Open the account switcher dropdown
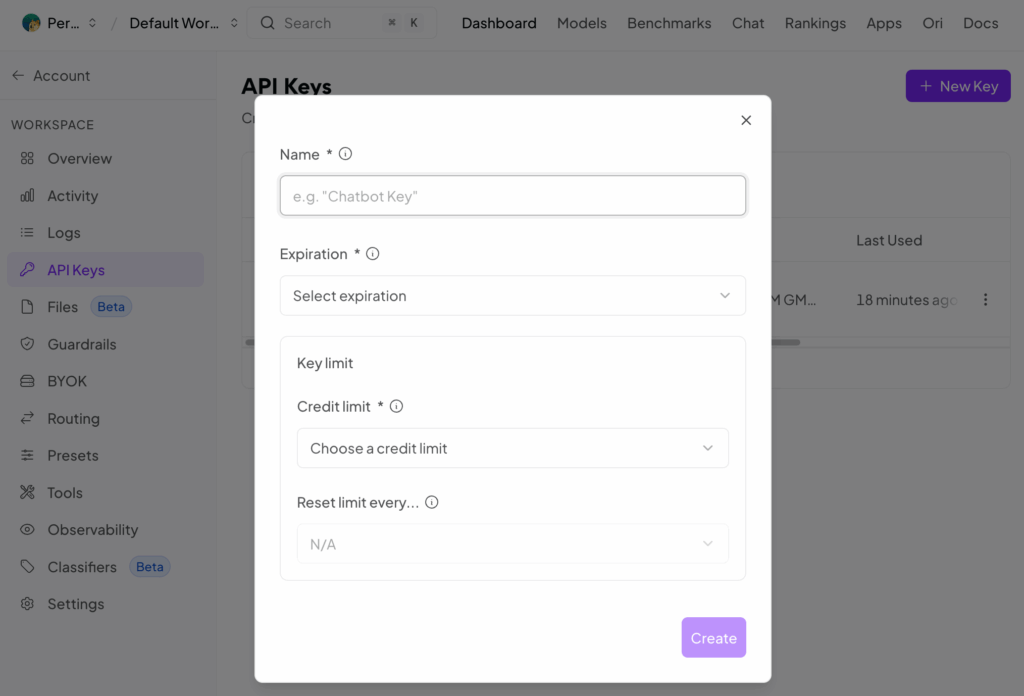The image size is (1024, 696). pos(59,23)
